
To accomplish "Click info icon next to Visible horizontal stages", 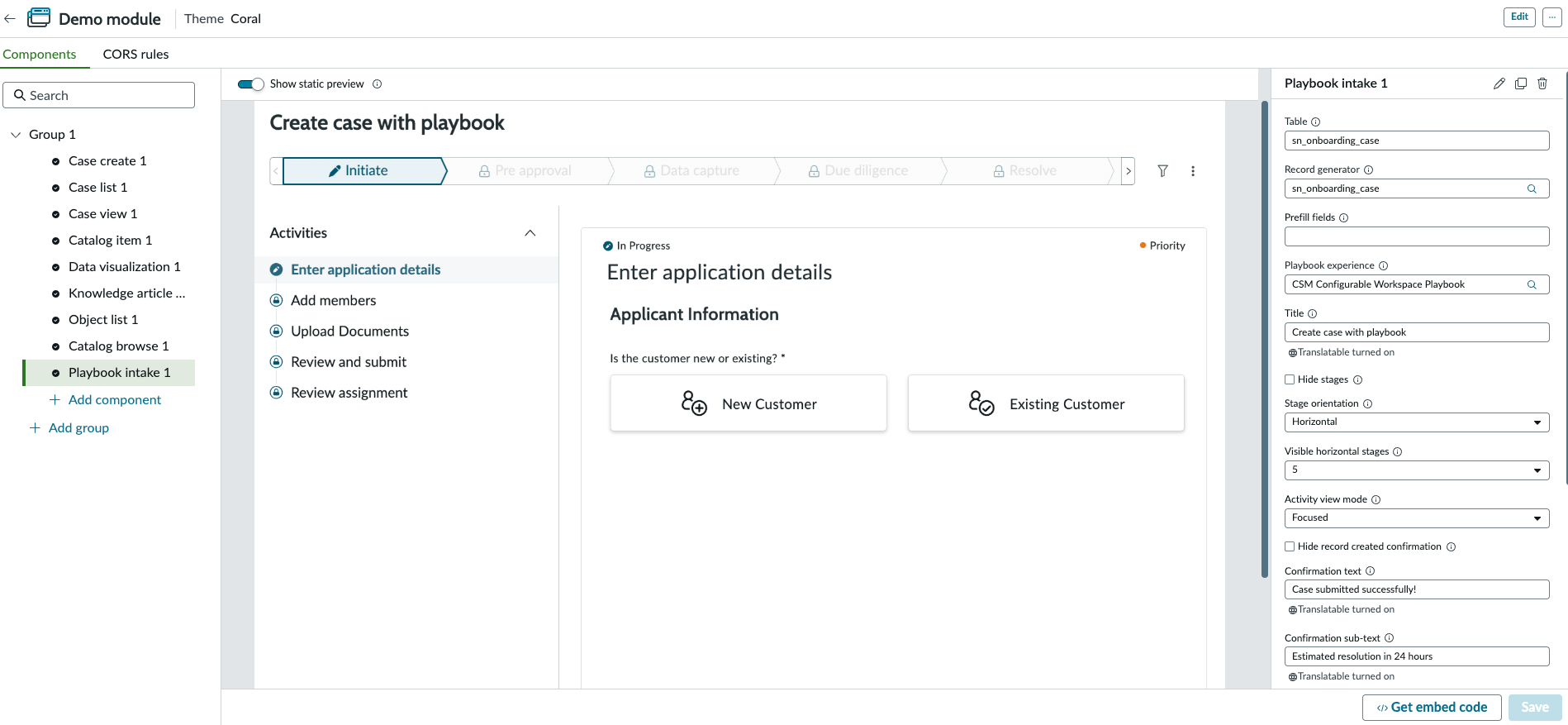I will 1397,451.
